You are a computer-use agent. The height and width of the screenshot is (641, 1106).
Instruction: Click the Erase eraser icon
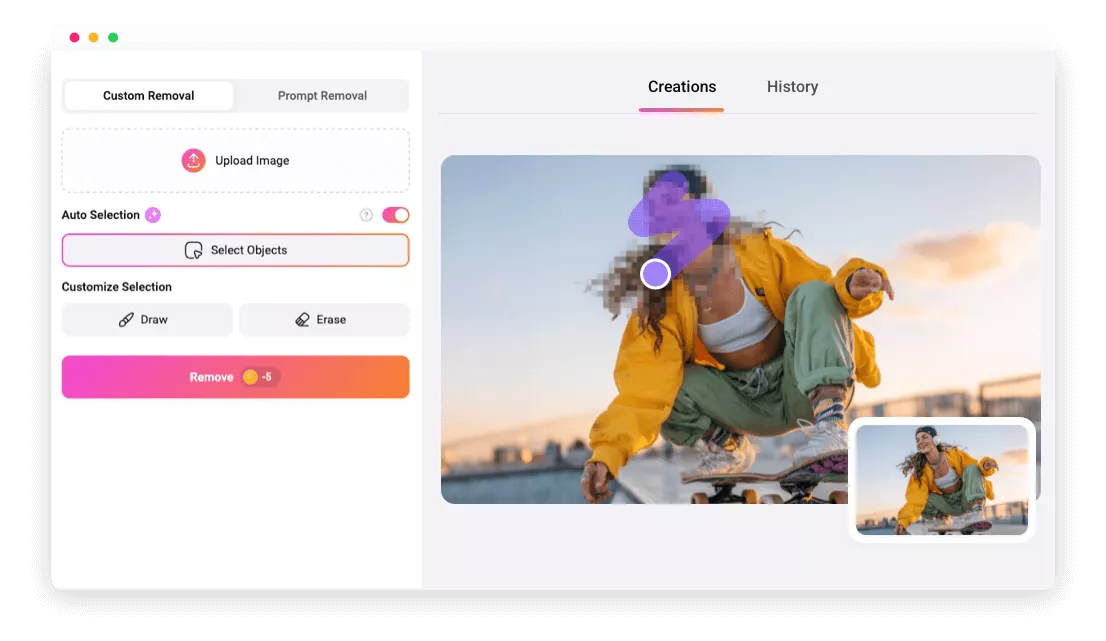pyautogui.click(x=302, y=320)
